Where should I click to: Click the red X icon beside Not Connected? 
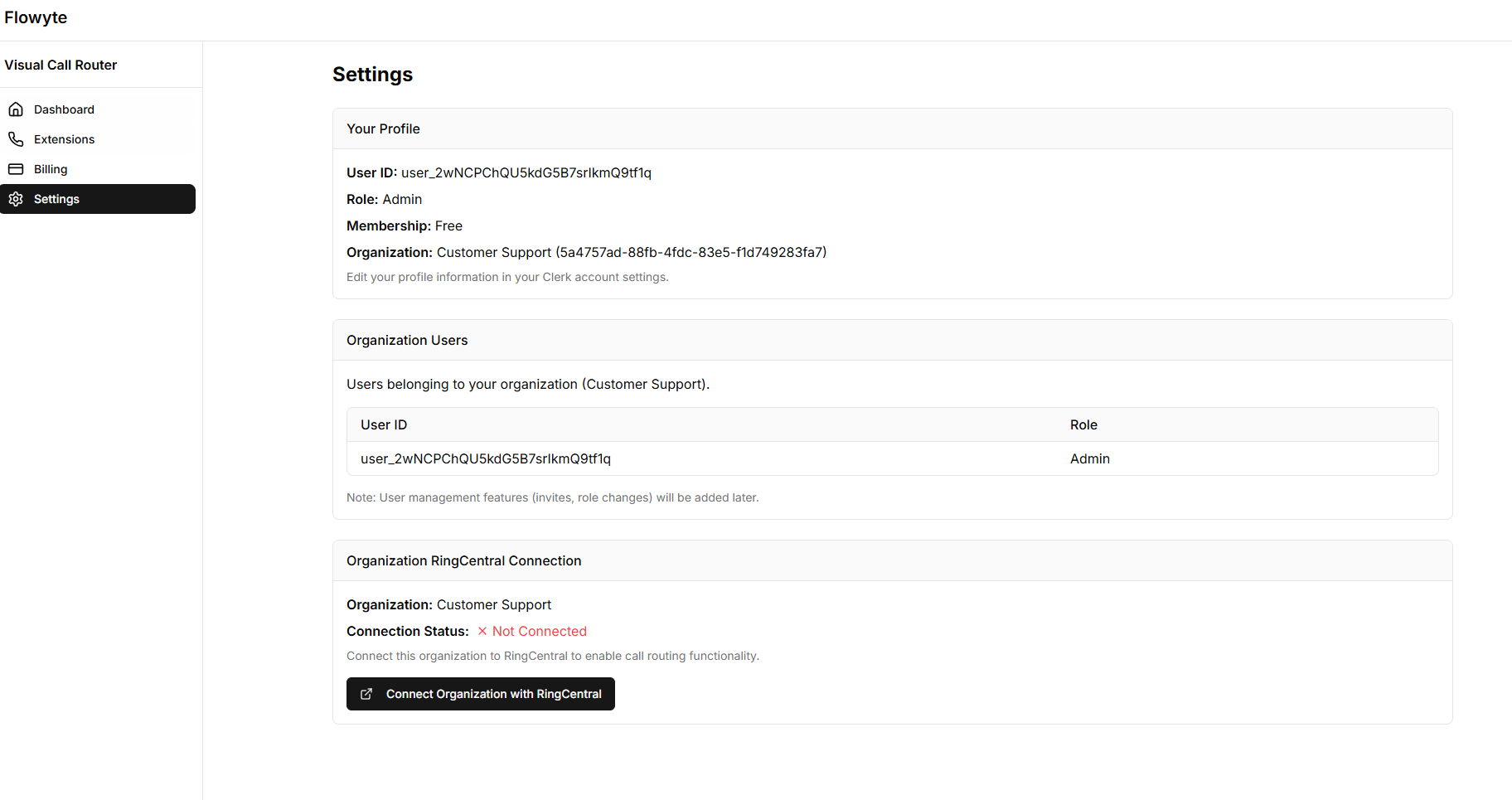(x=482, y=632)
